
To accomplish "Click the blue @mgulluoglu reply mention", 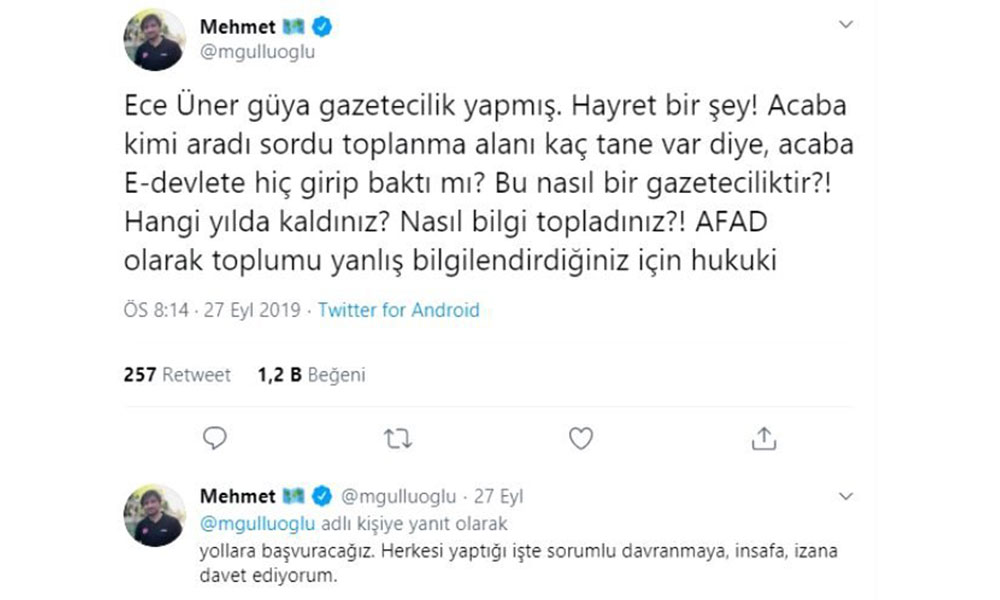I will 258,523.
